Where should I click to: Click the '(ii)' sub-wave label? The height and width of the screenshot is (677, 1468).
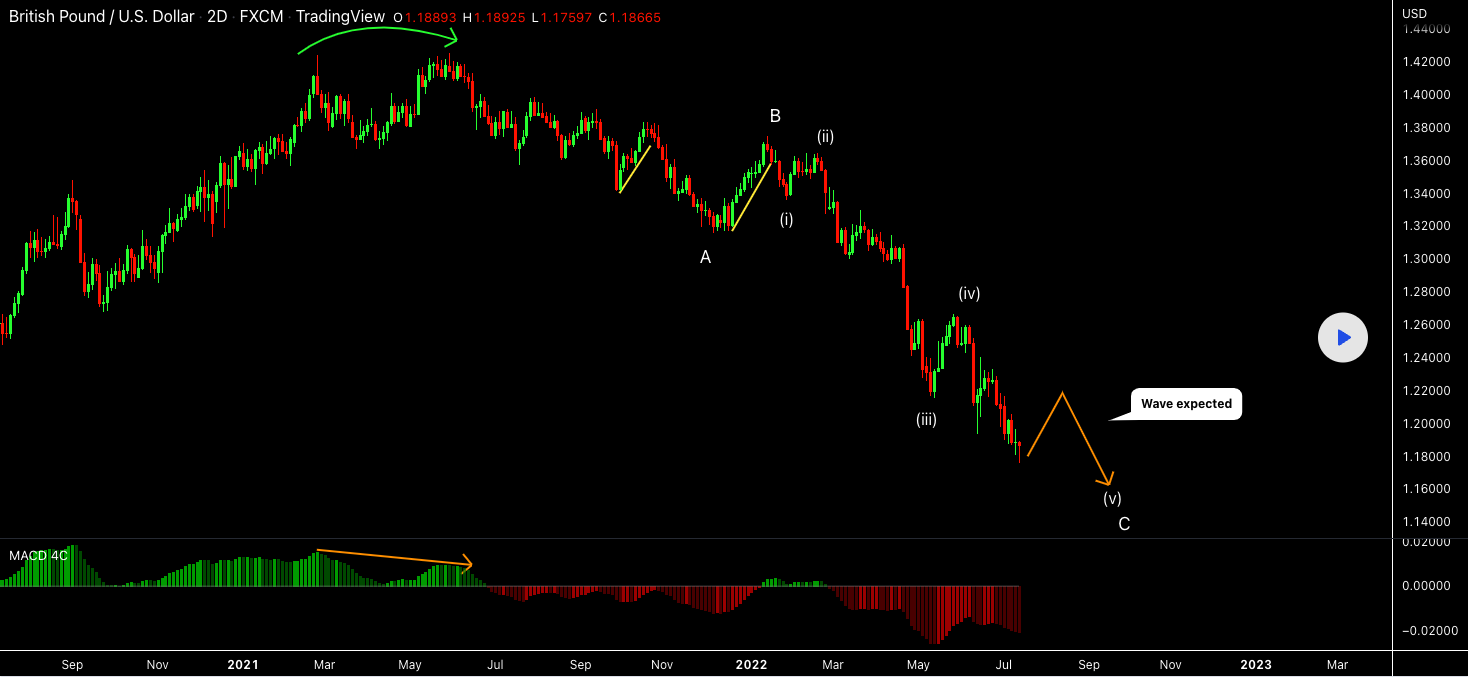pos(825,137)
